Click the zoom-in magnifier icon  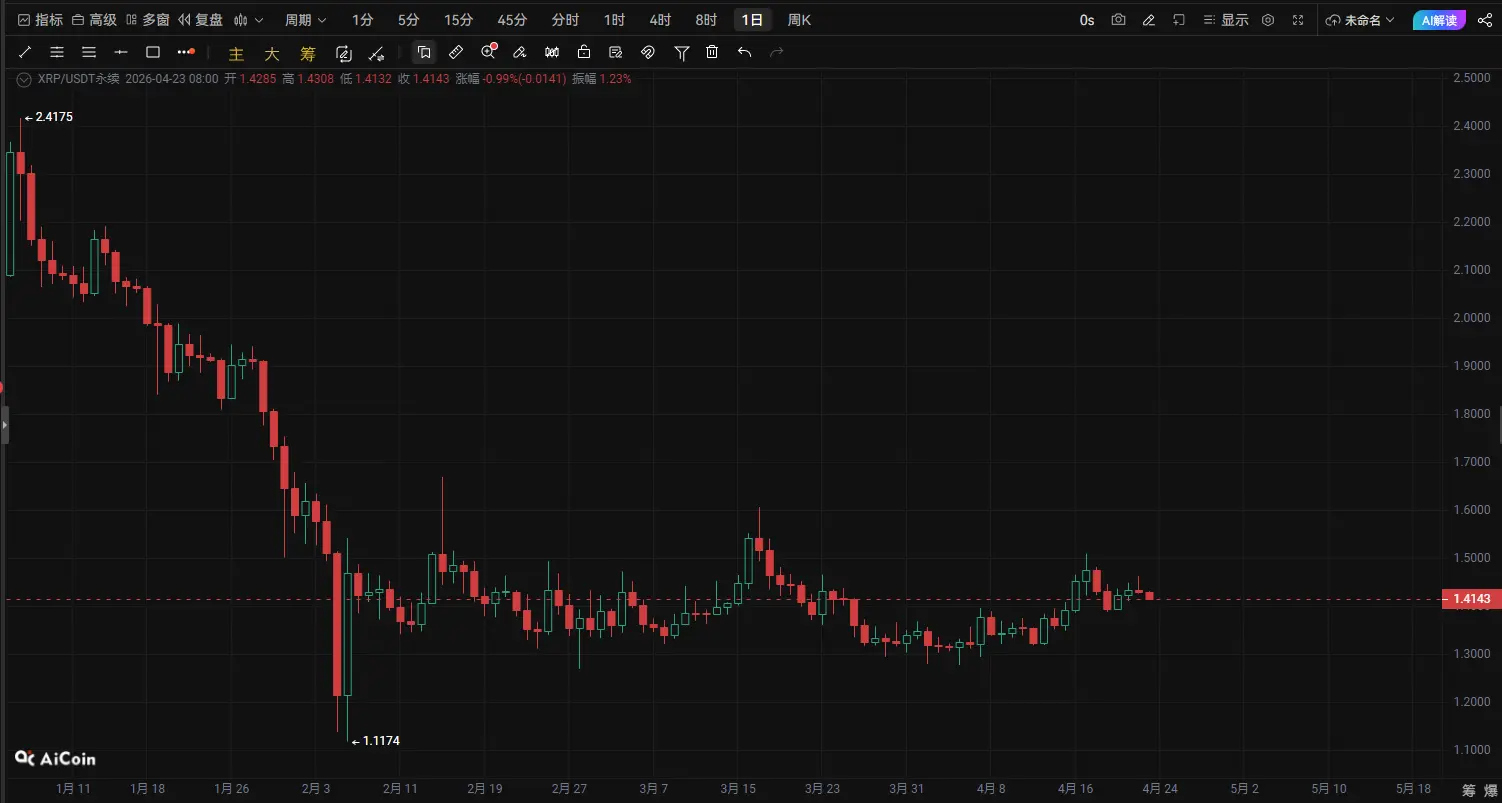(x=488, y=52)
